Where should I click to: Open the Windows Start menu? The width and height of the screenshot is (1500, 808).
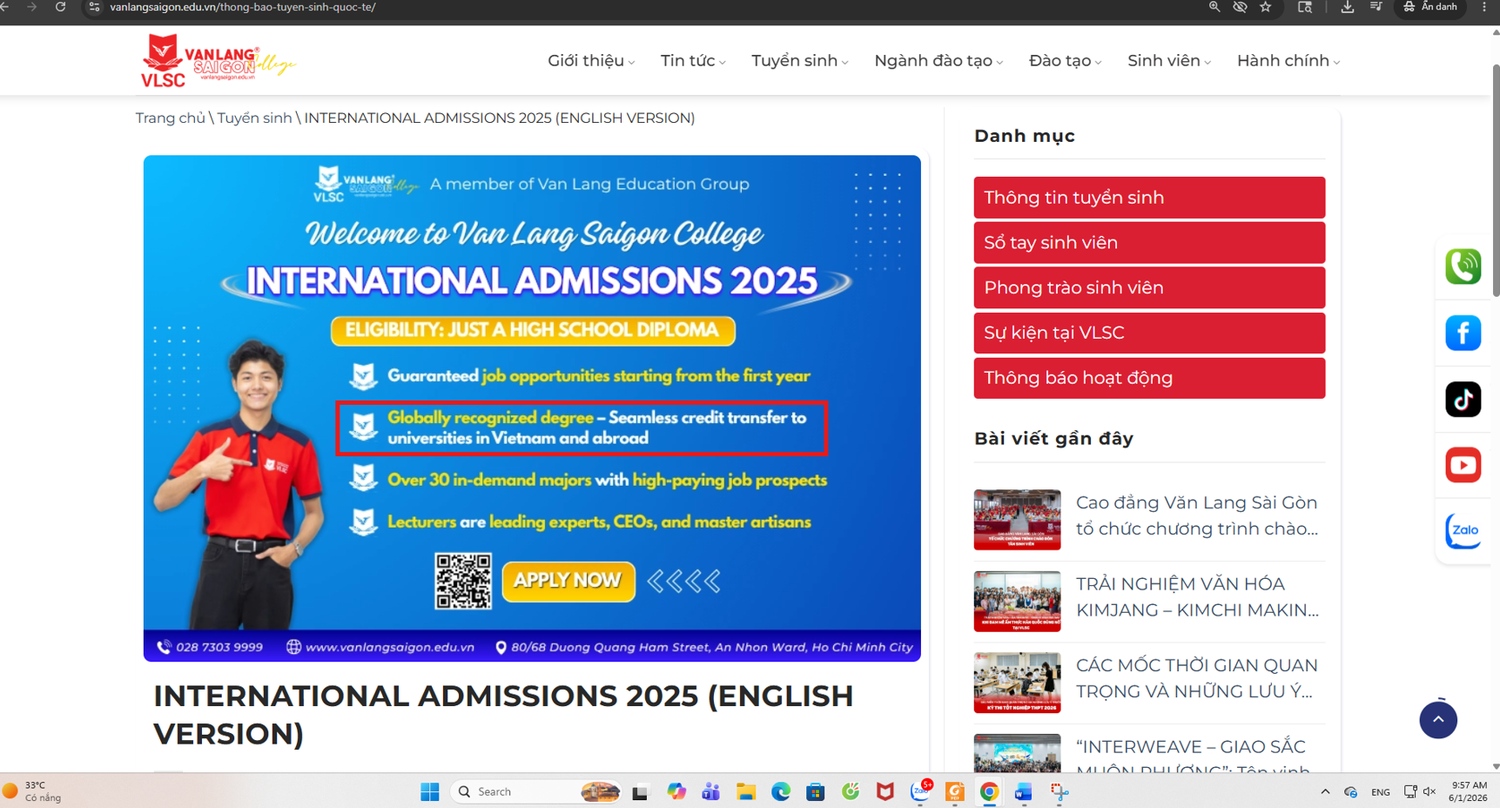[x=430, y=792]
